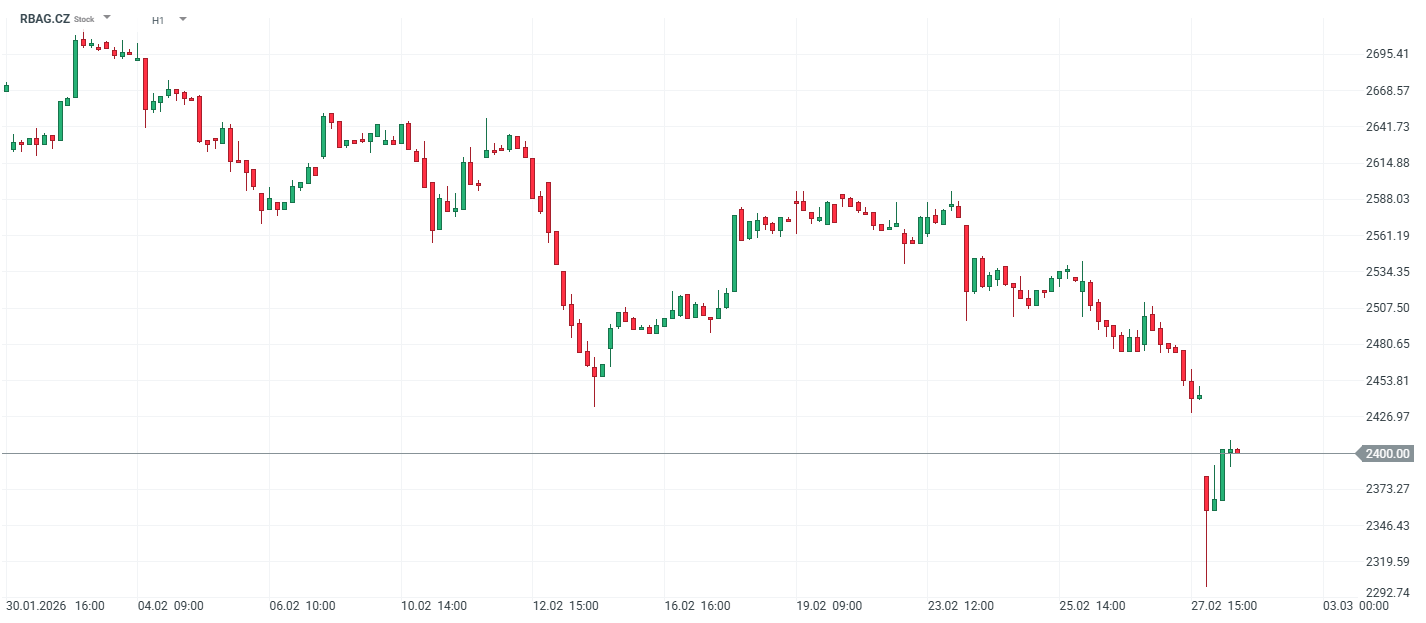Click the H1 timeframe label

pyautogui.click(x=158, y=20)
